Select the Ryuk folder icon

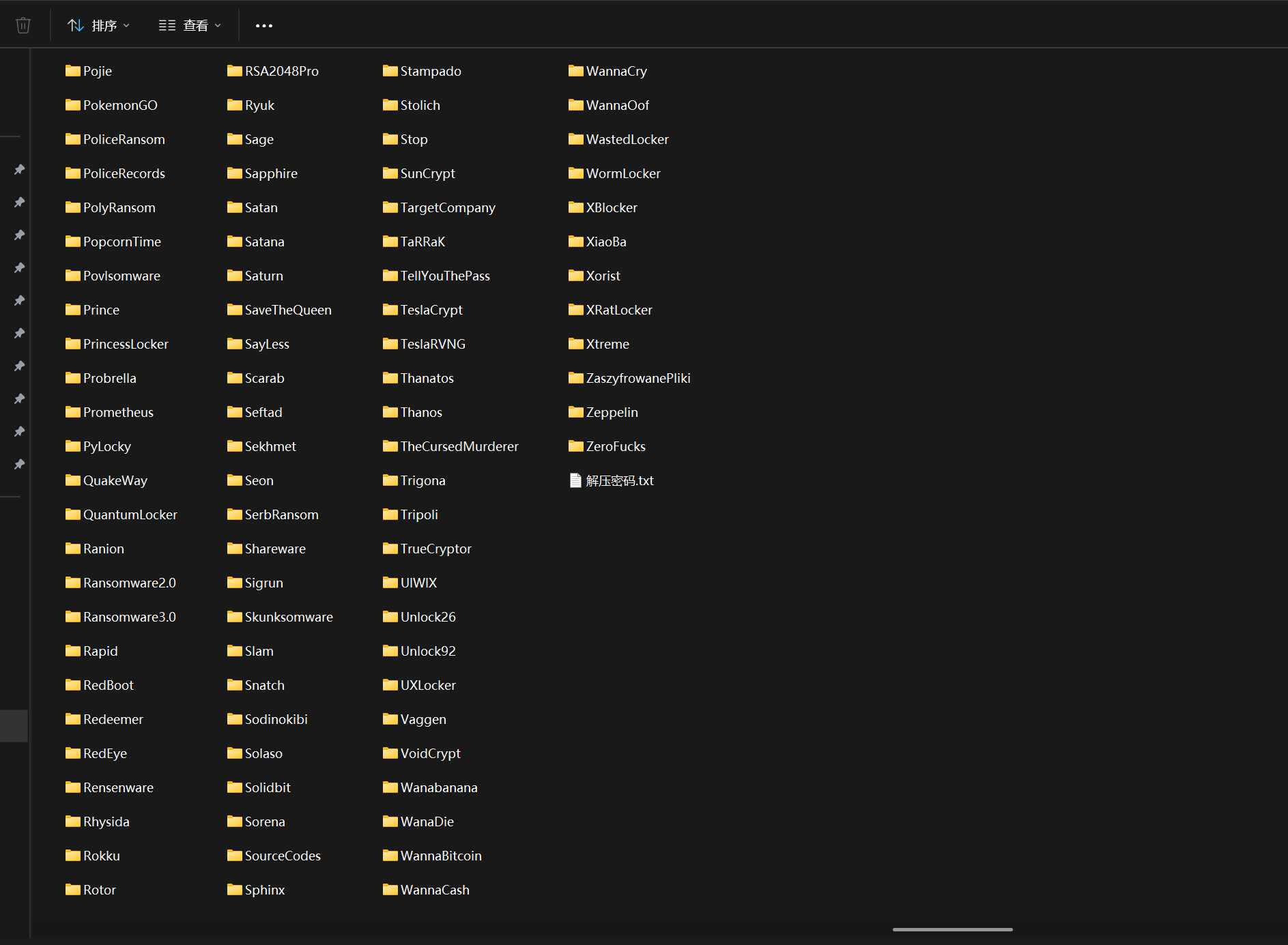[235, 104]
